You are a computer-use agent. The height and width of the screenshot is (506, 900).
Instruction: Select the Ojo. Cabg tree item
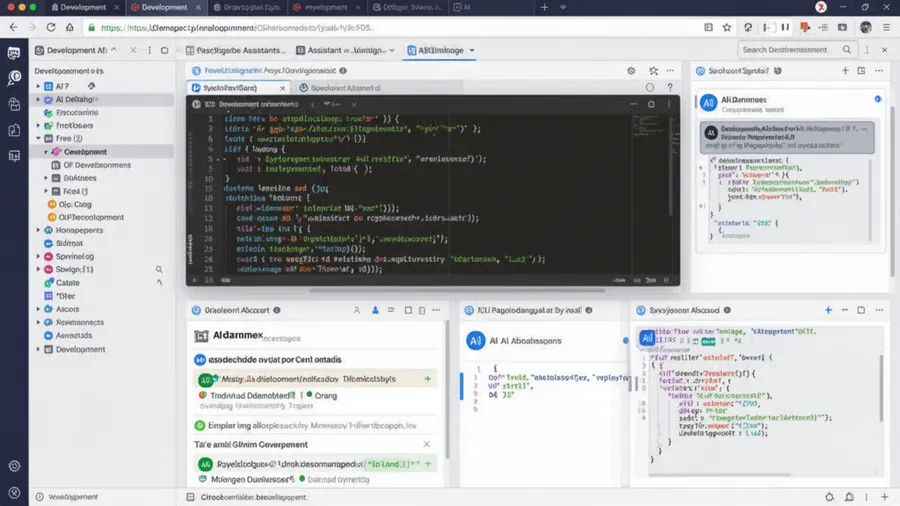tap(75, 204)
